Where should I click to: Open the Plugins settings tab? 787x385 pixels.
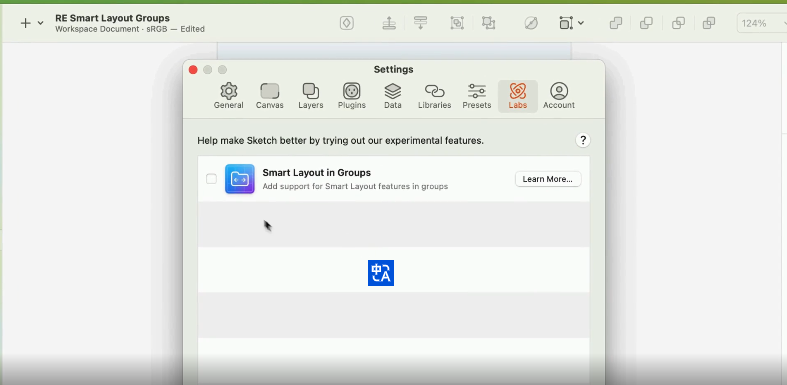pyautogui.click(x=351, y=96)
